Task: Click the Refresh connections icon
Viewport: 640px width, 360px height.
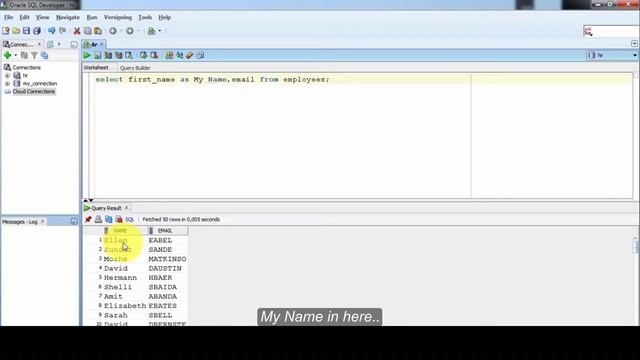Action: click(24, 56)
